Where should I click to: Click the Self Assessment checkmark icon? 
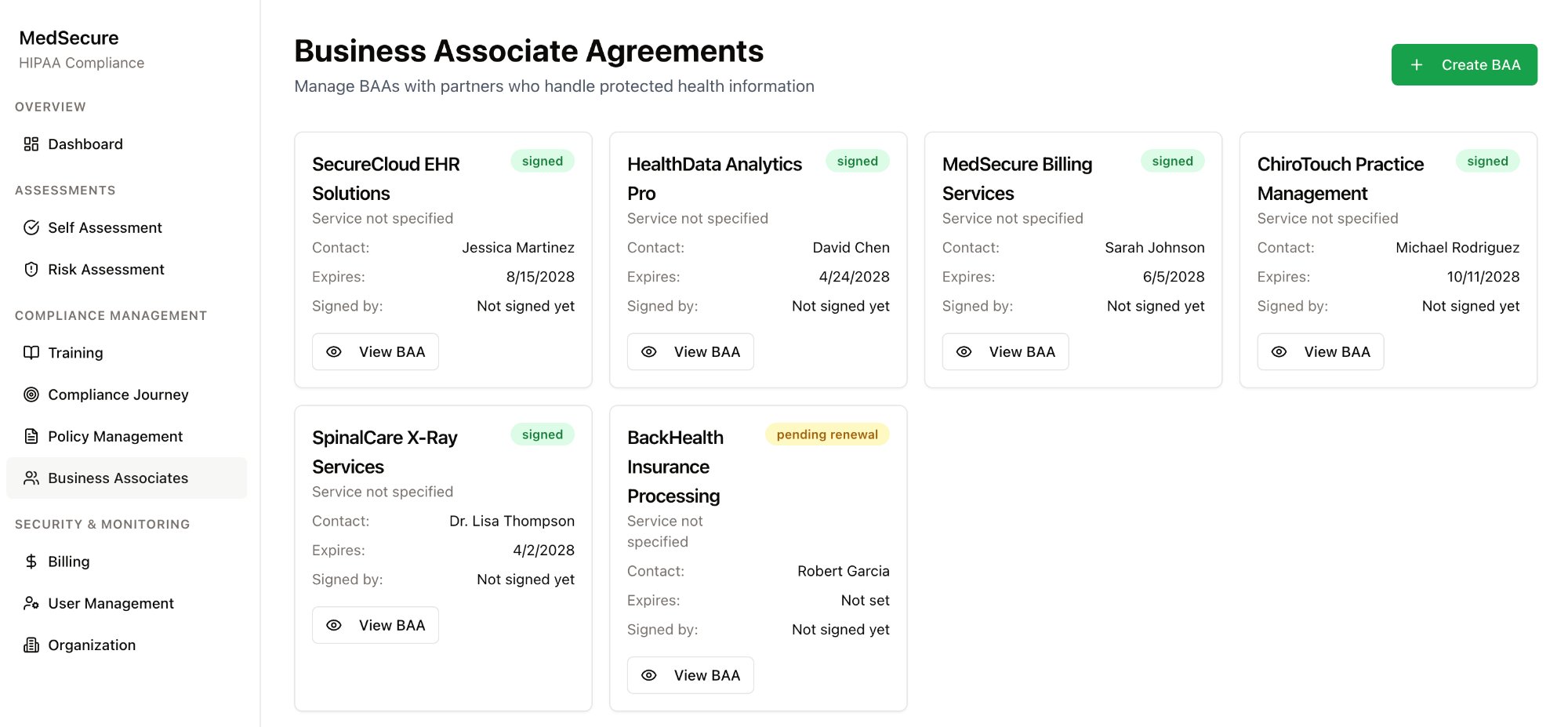(31, 227)
